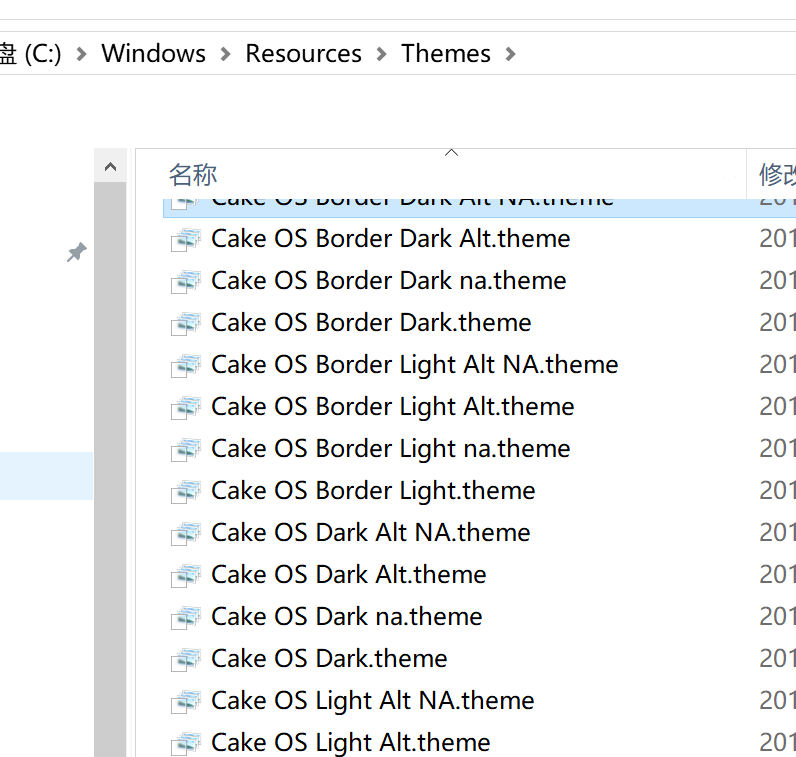Image resolution: width=796 pixels, height=757 pixels.
Task: Select the Cake OS Dark.theme file icon
Action: [x=186, y=659]
